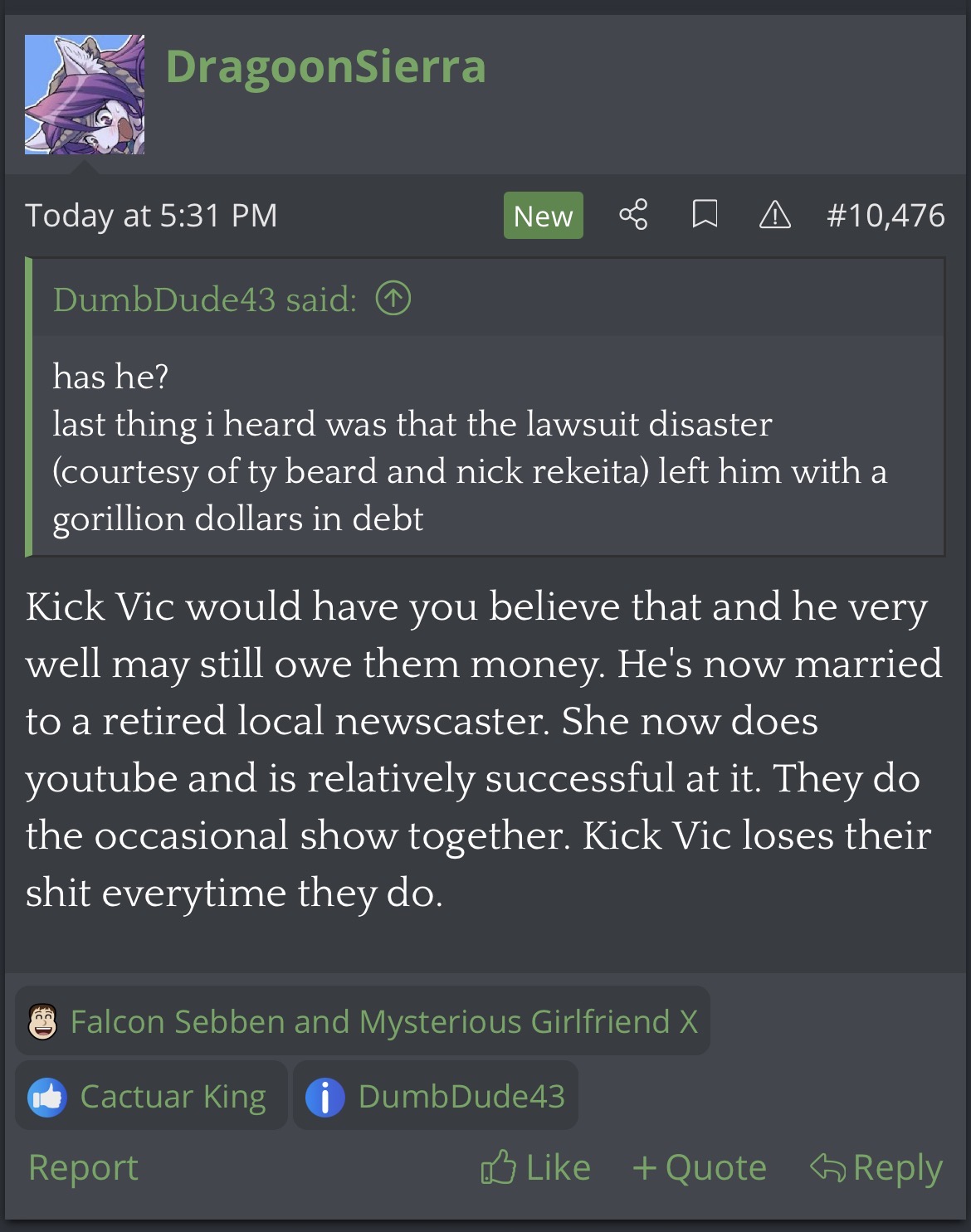Open the DumbDude43 reaction entry
Screen dimensions: 971x1232
[x=436, y=1097]
